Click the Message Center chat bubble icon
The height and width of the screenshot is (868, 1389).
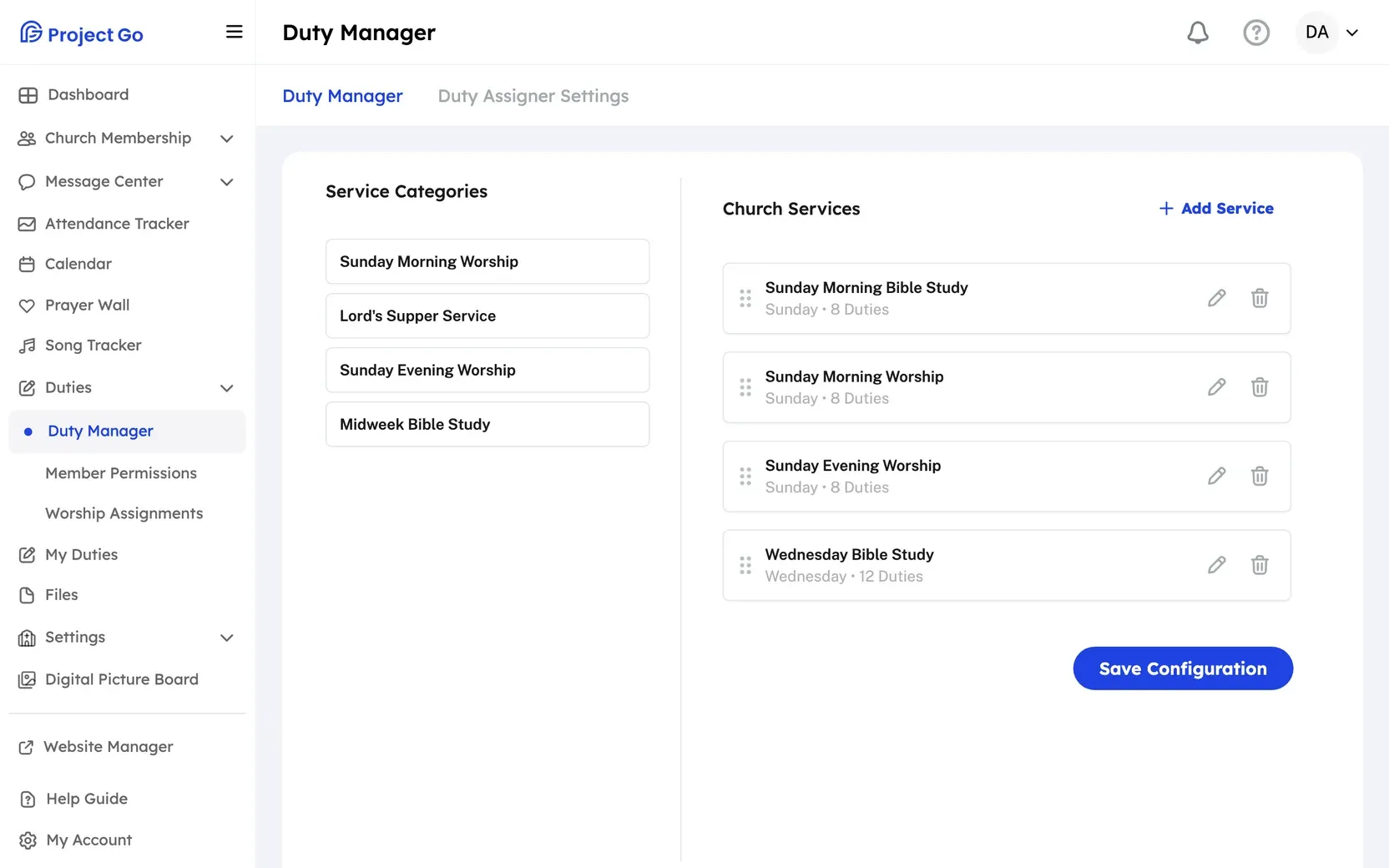point(27,182)
